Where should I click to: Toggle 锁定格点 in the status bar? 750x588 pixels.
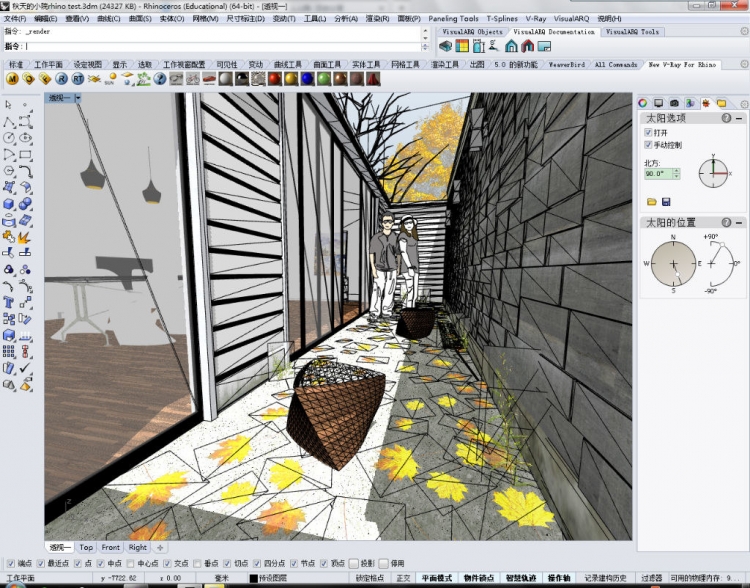click(372, 578)
